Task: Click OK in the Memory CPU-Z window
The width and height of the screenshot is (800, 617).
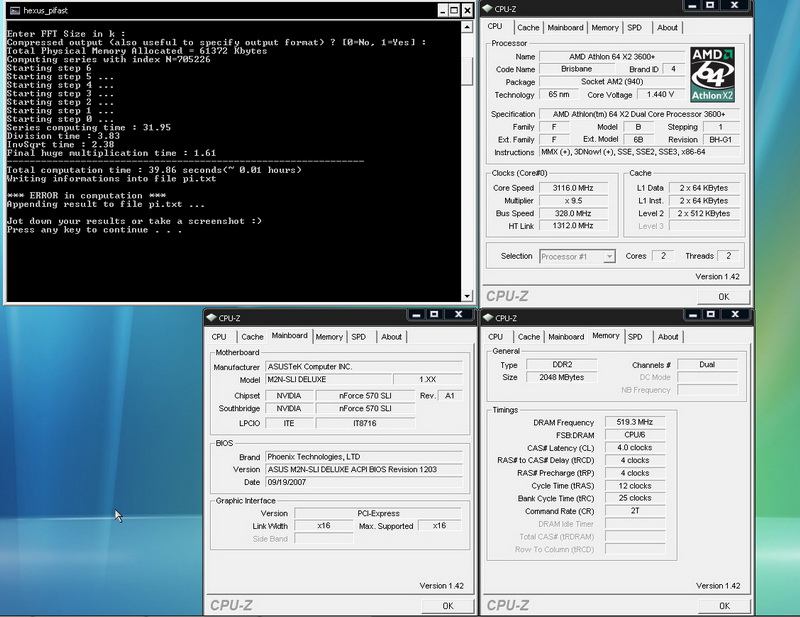Action: click(724, 606)
